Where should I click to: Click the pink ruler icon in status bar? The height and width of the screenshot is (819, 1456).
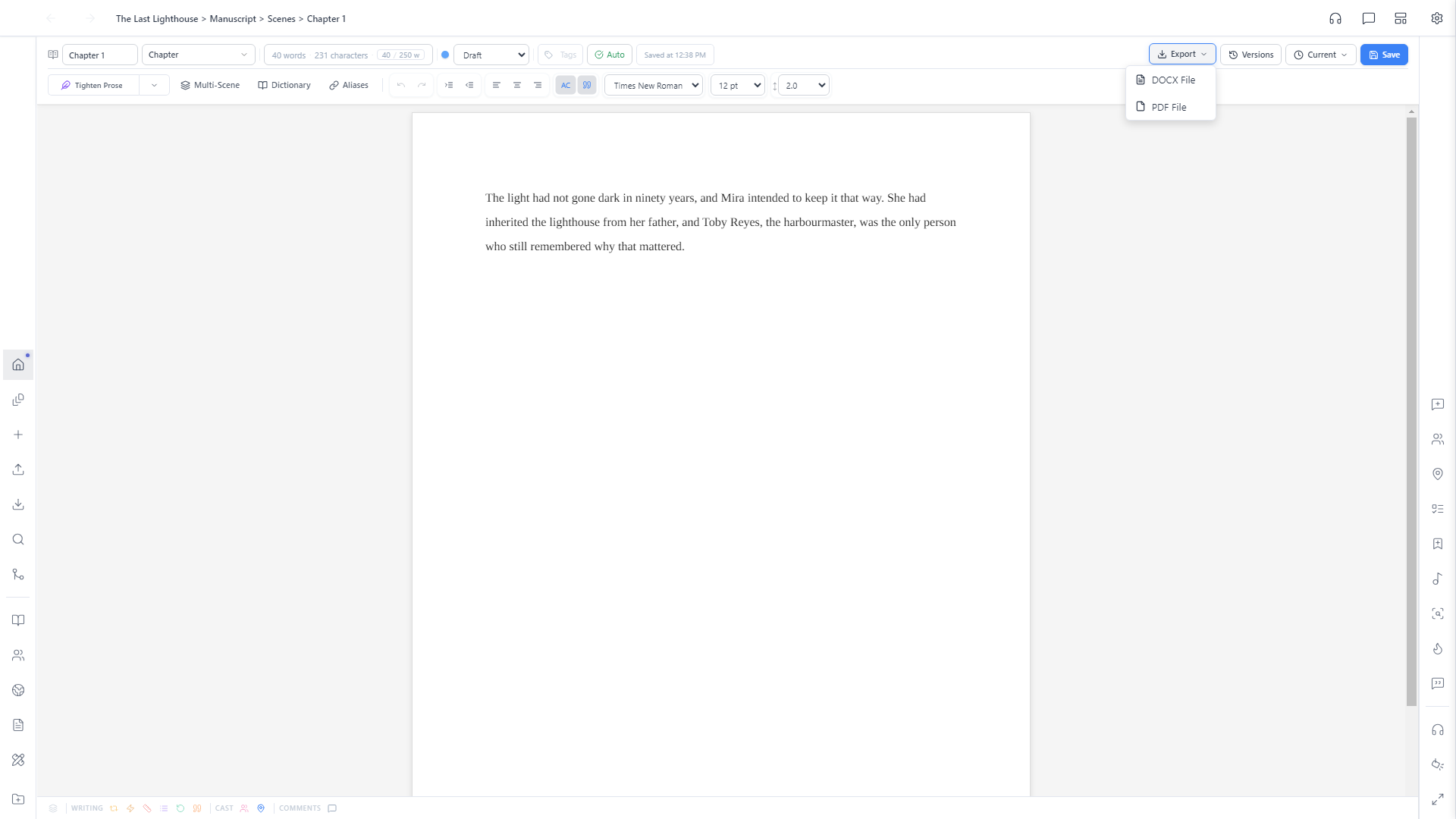(x=147, y=808)
